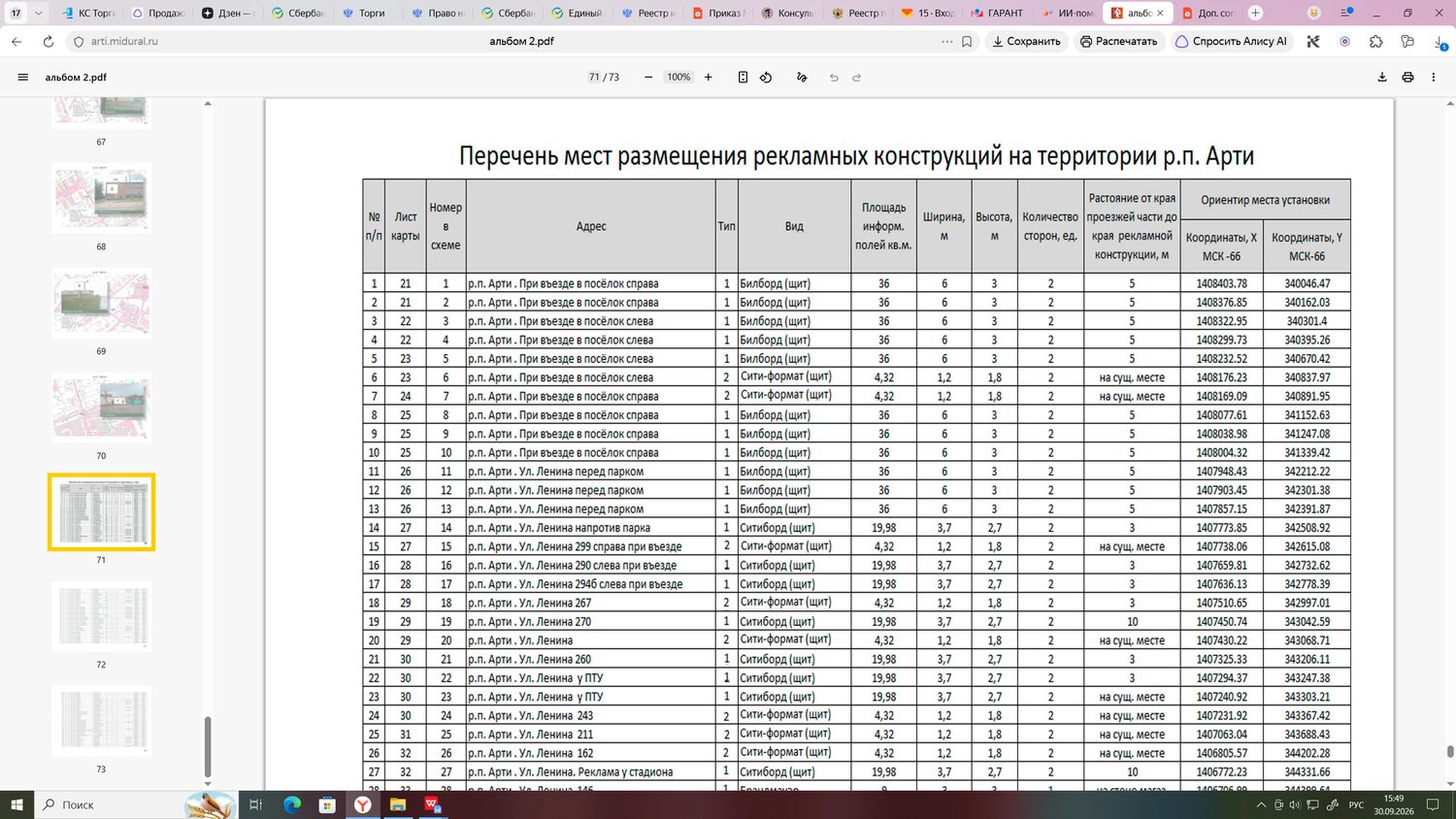Click the Сохранить button
This screenshot has width=1456, height=819.
pos(1026,42)
